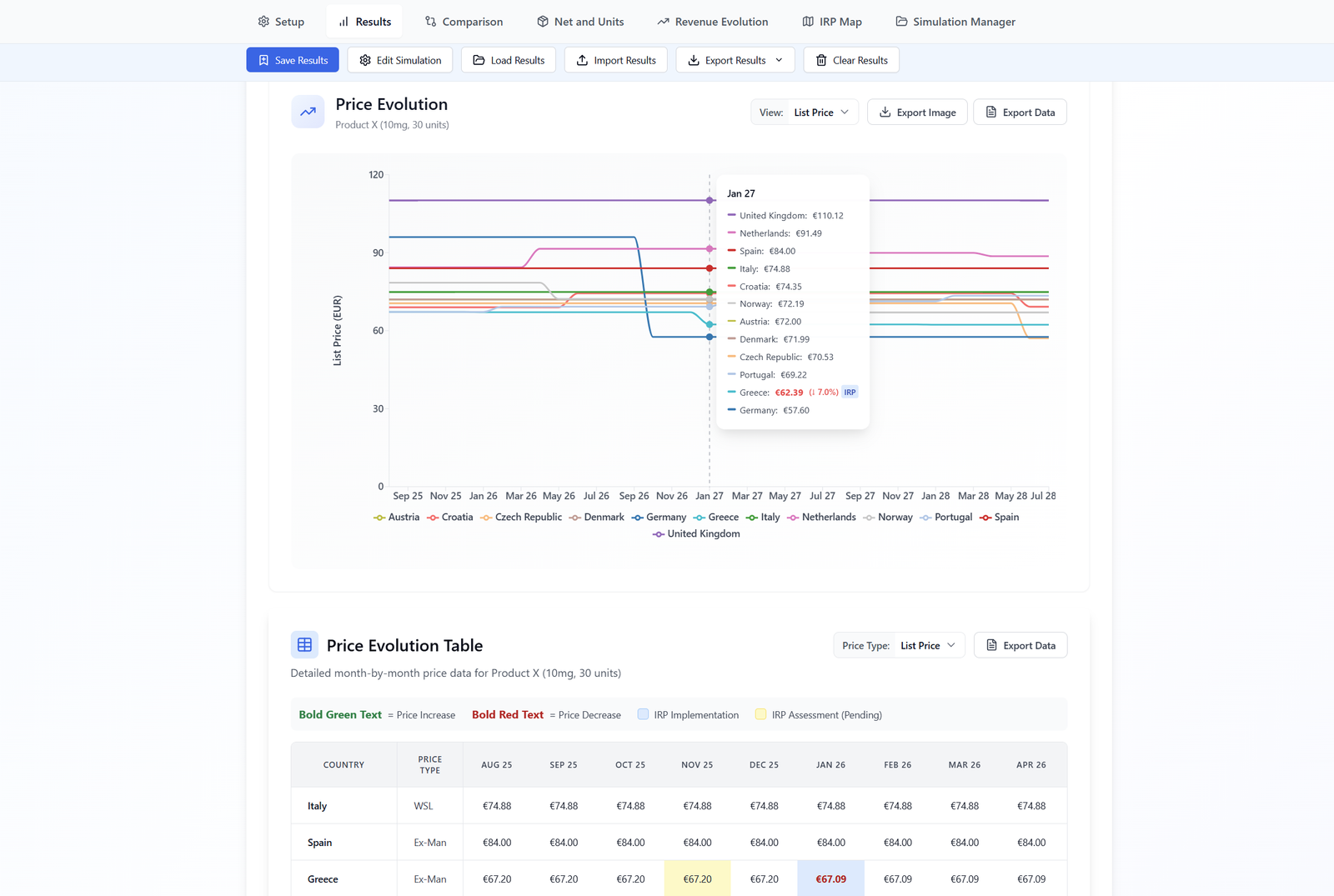Select the Setup tab

281,21
